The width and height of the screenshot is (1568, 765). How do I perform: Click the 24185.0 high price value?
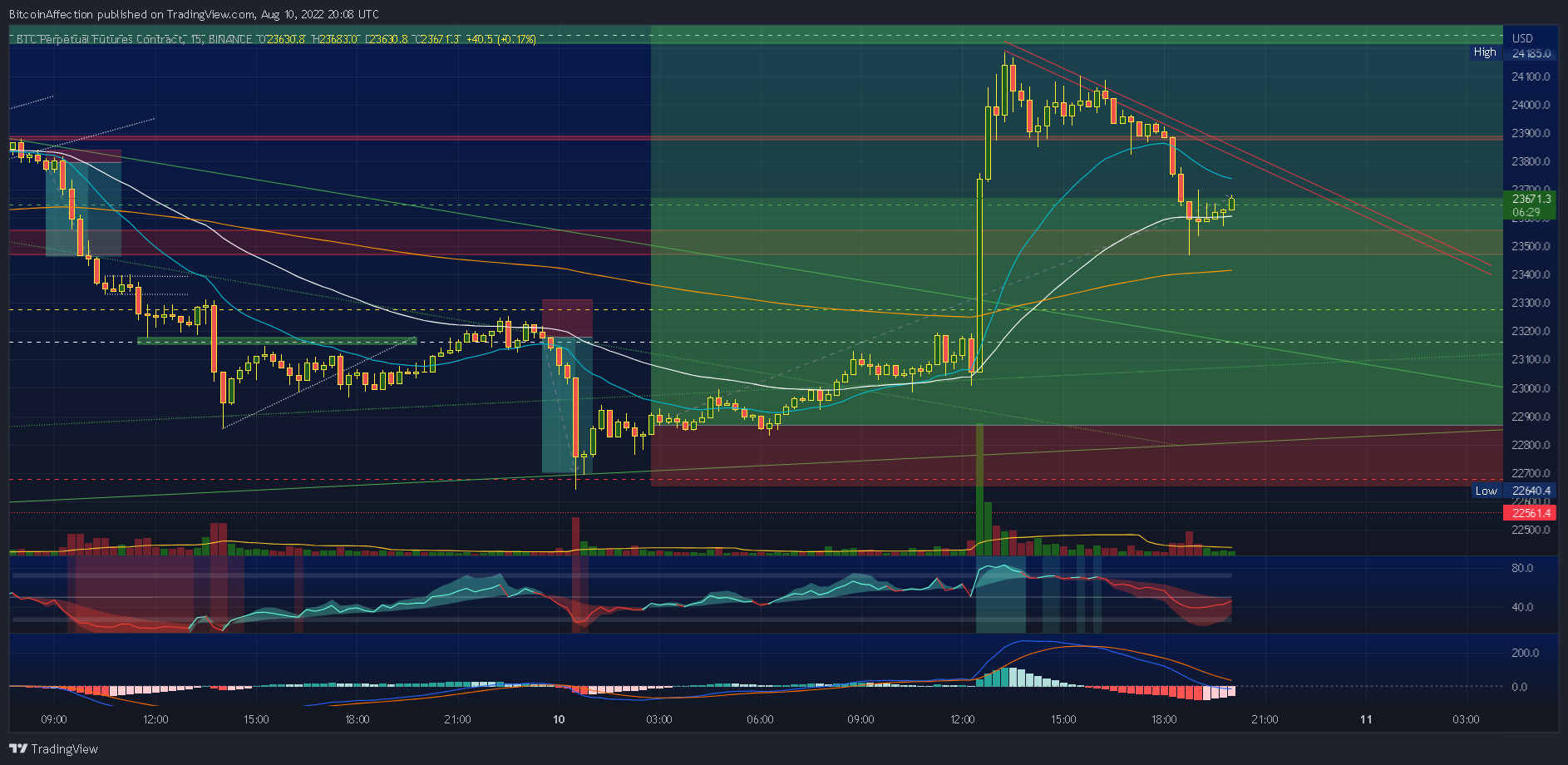click(x=1531, y=53)
